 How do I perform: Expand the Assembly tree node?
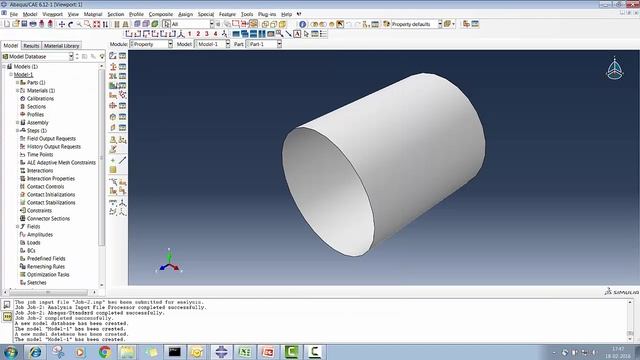point(18,122)
